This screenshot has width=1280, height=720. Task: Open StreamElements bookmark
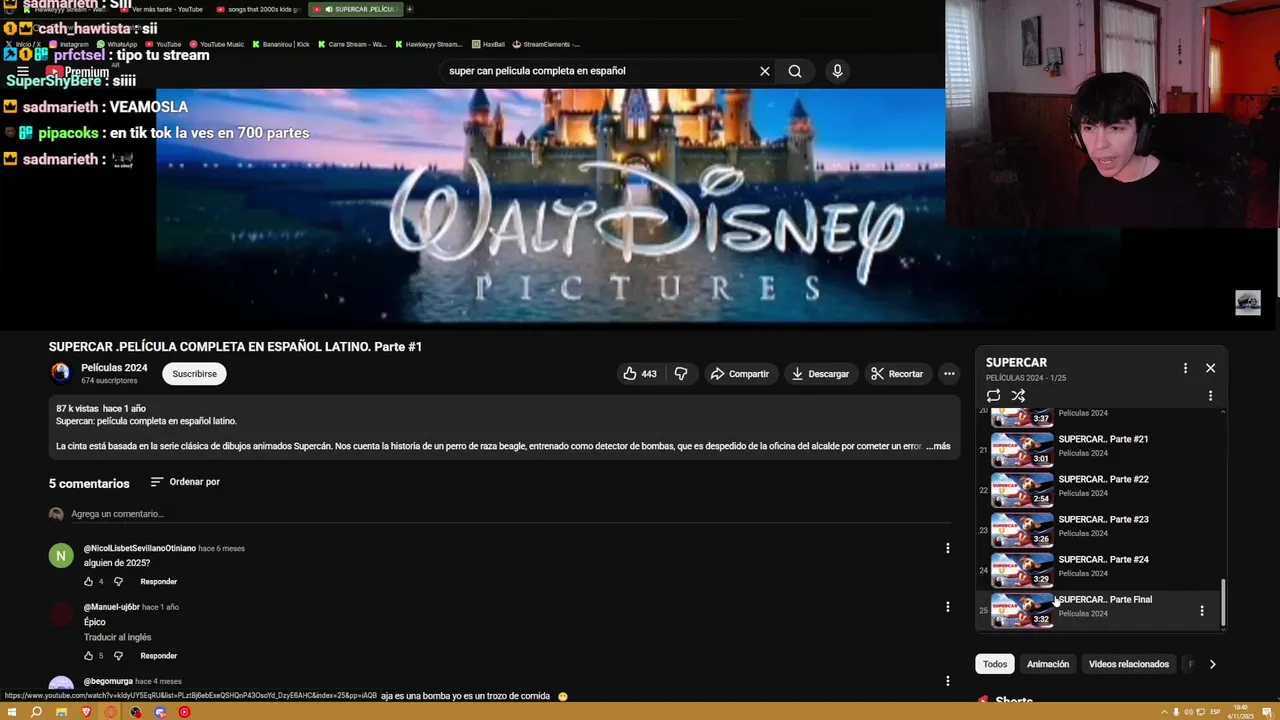click(x=546, y=44)
